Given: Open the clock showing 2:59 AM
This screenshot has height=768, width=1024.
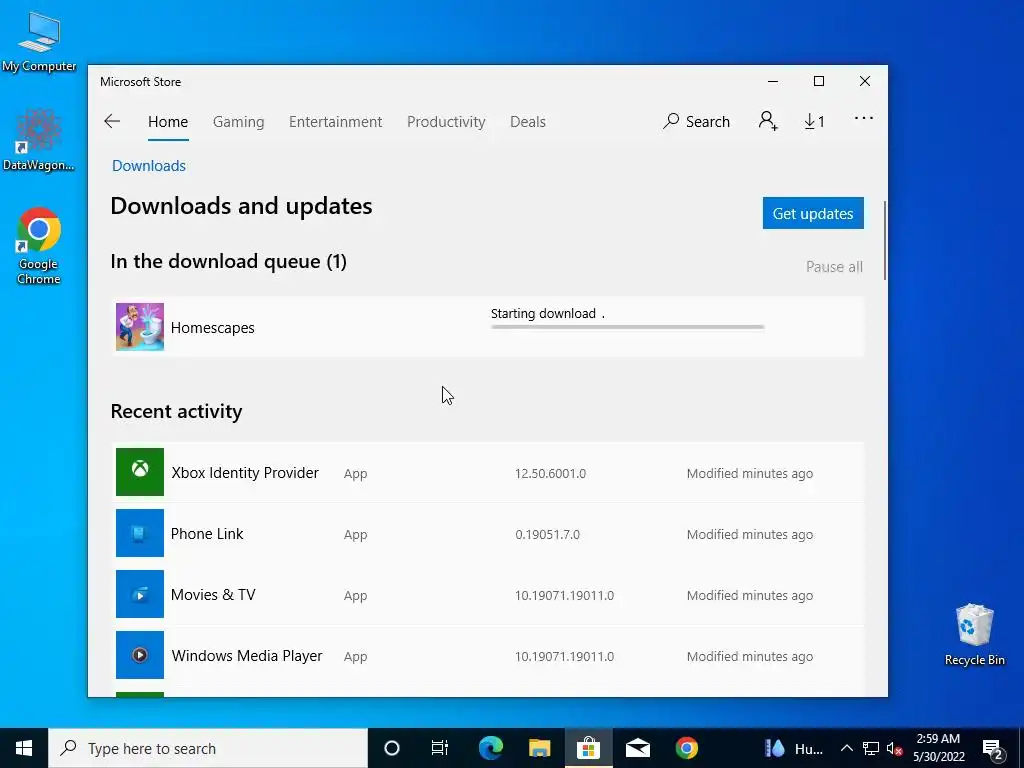Looking at the screenshot, I should click(x=938, y=748).
